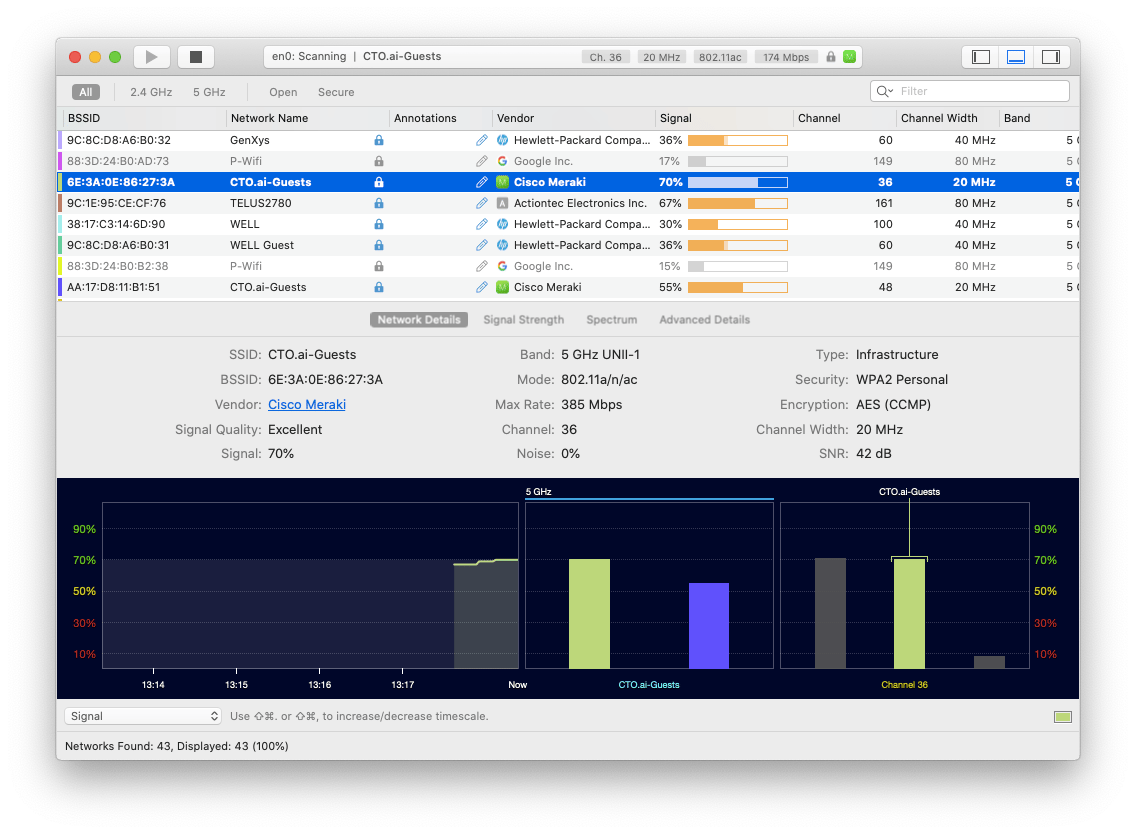Screen dimensions: 1136x834
Task: Click the lock icon for WELL network
Action: [x=379, y=224]
